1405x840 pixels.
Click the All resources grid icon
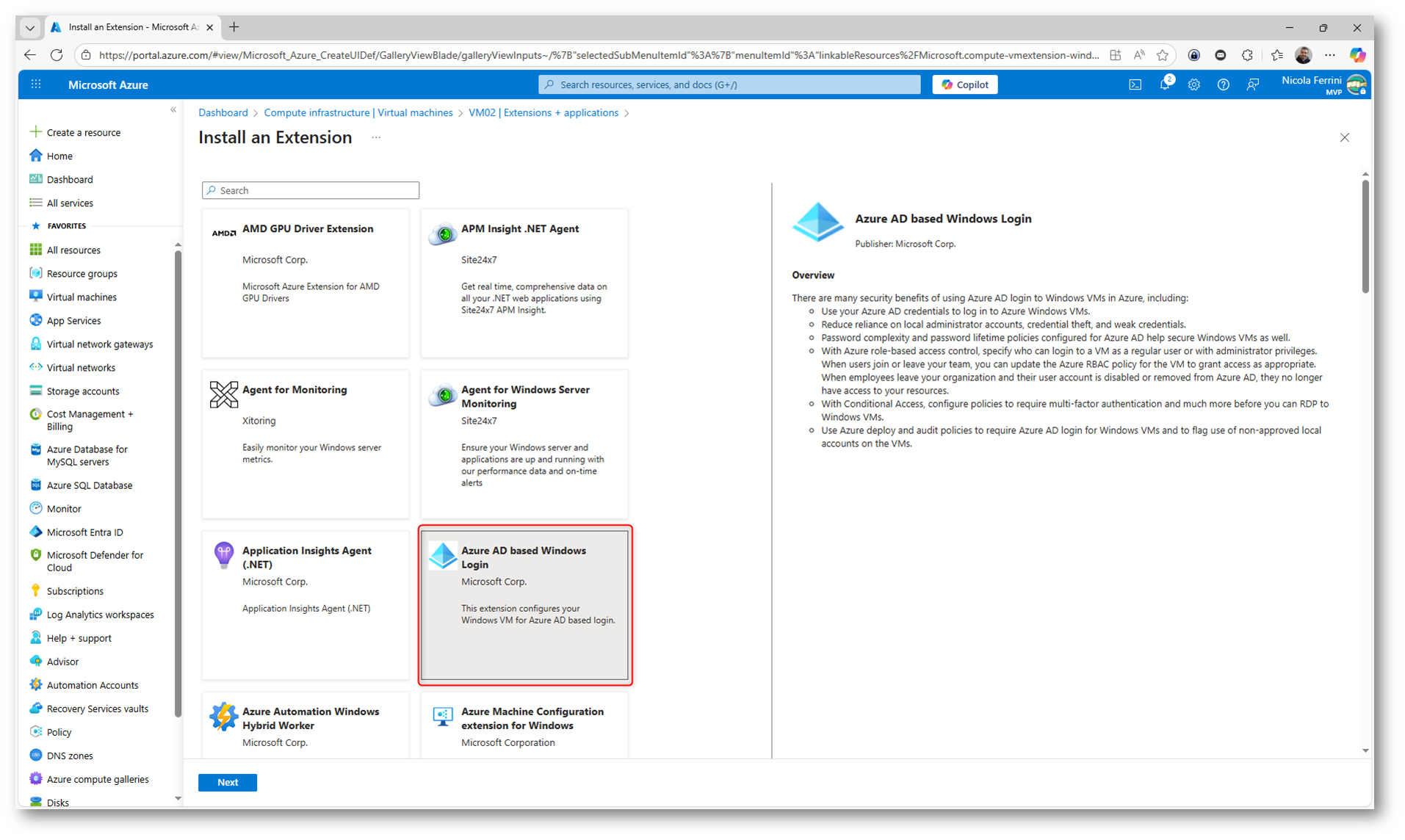click(x=35, y=250)
